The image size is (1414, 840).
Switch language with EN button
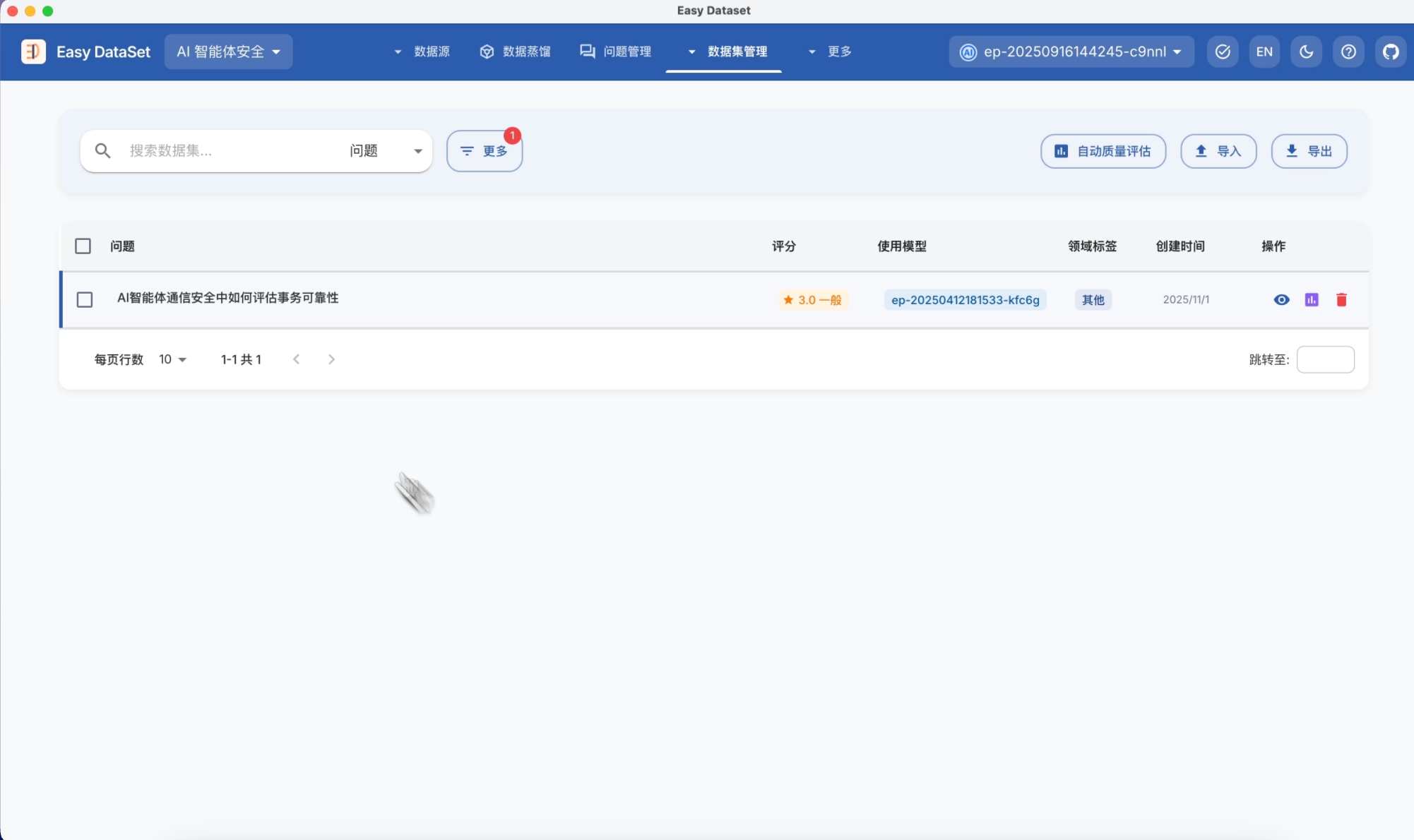click(1264, 52)
